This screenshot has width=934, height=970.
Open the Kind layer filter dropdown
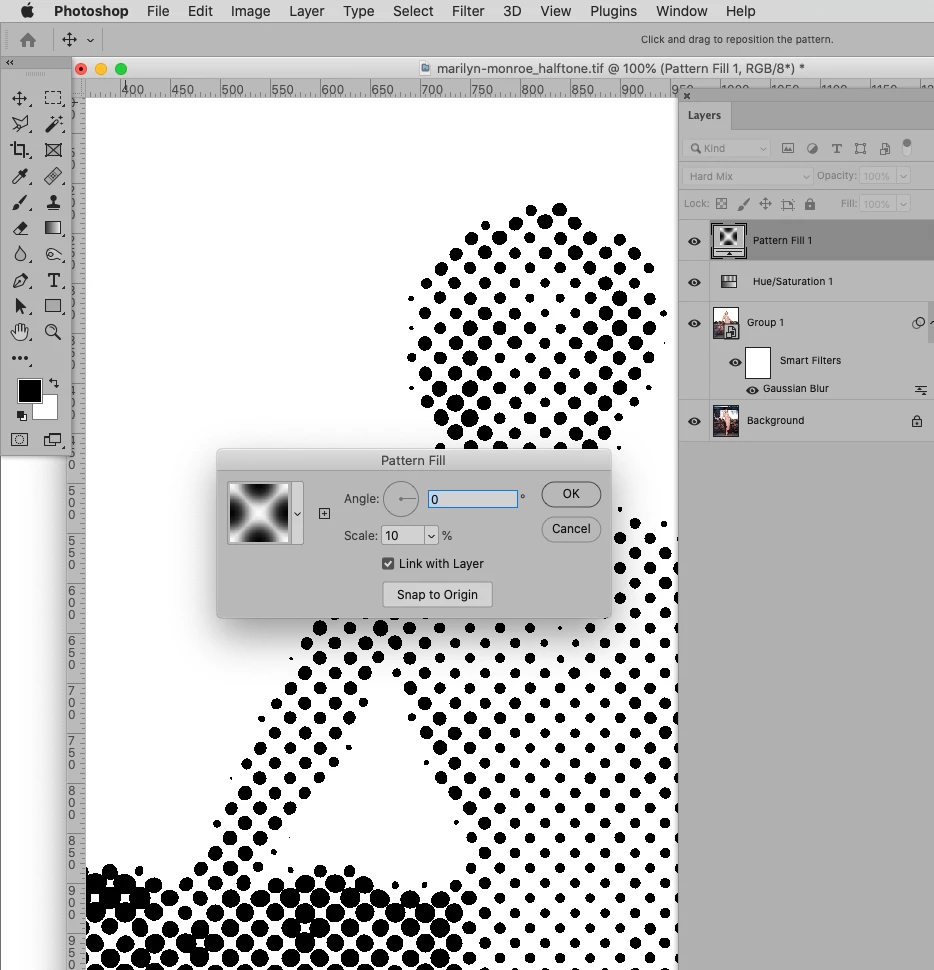tap(727, 148)
